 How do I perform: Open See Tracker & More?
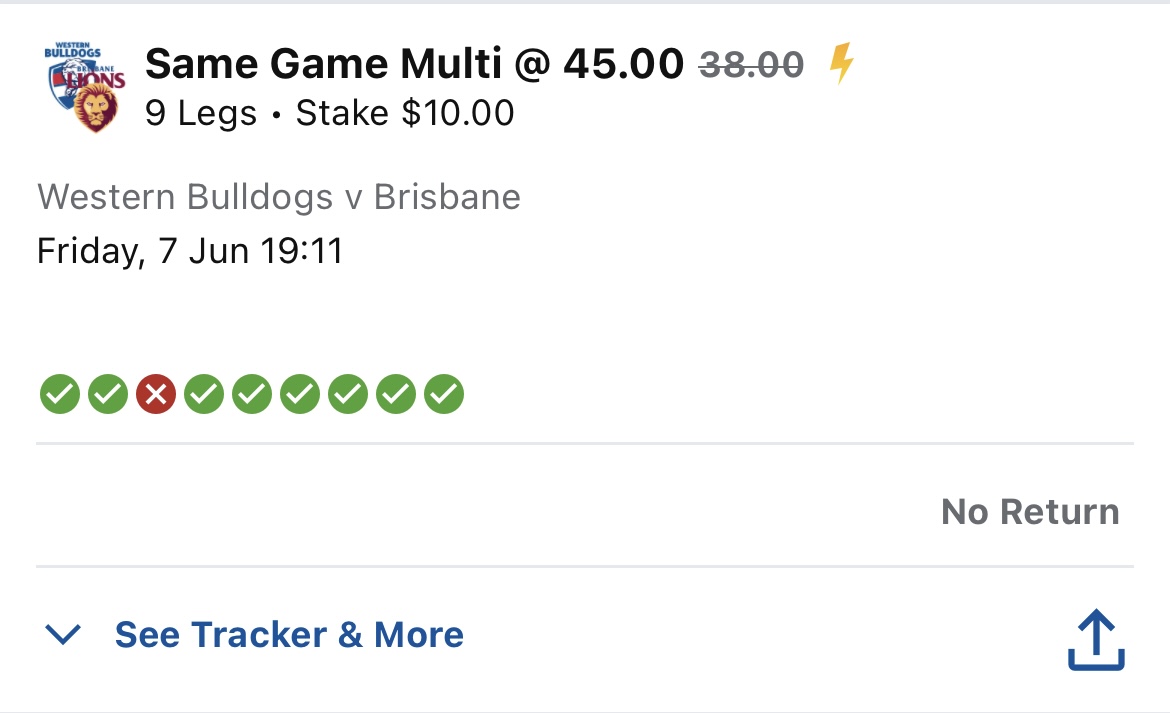(290, 635)
